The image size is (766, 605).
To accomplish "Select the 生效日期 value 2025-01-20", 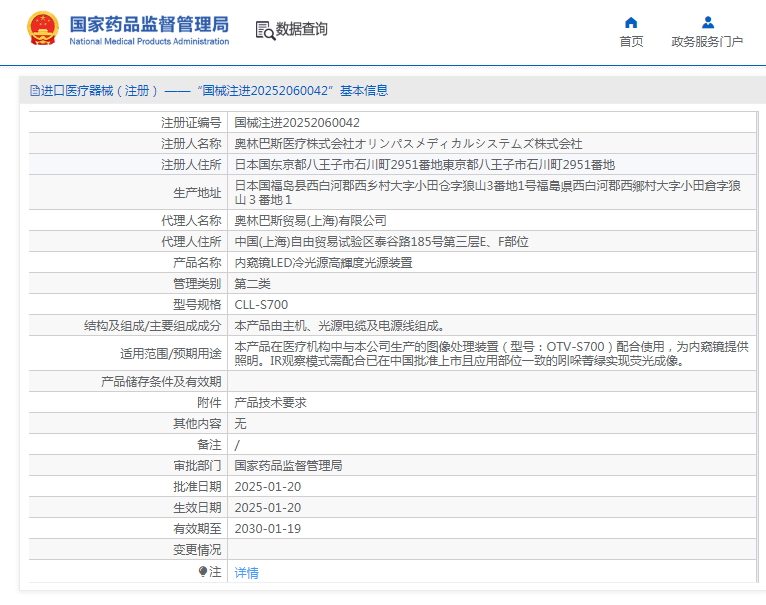I will coord(268,507).
